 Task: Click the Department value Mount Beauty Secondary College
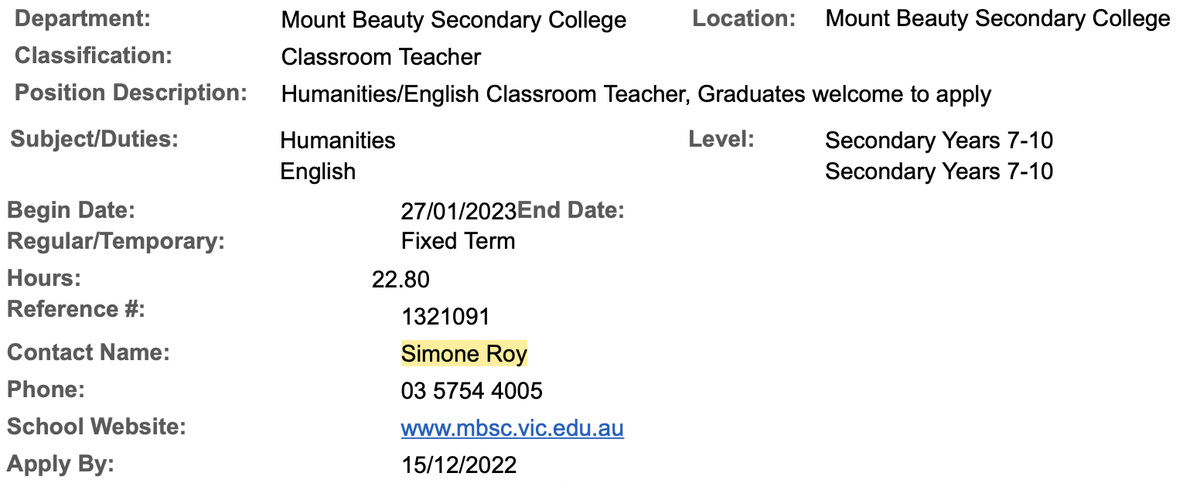(x=454, y=20)
